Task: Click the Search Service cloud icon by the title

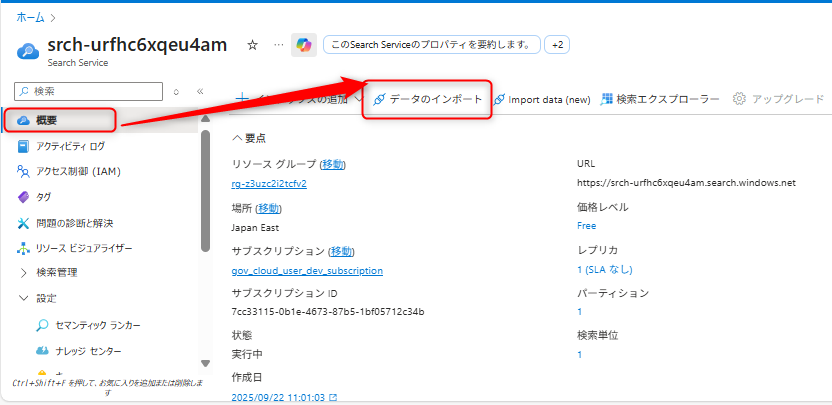Action: [28, 51]
